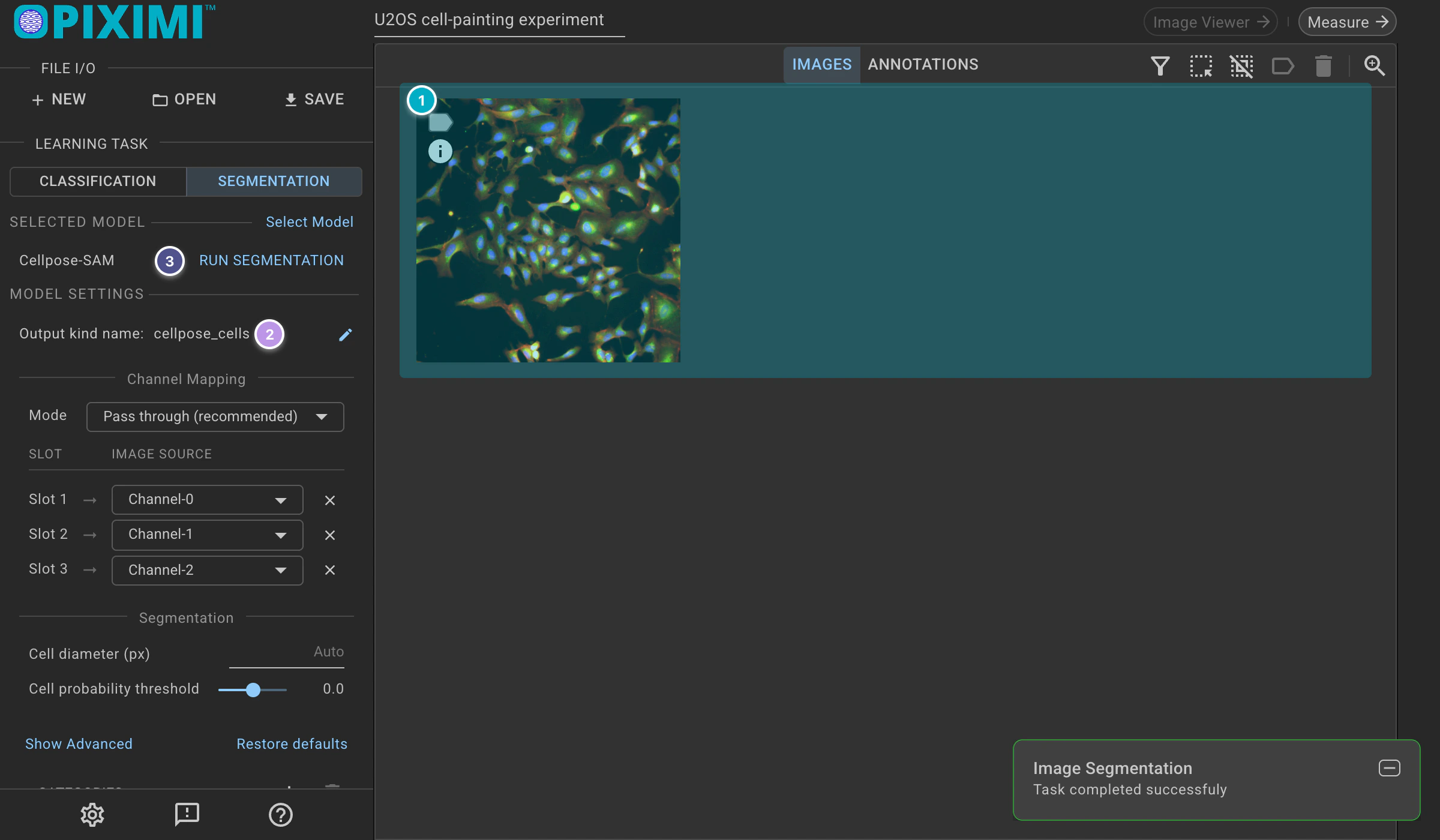Click the cellpose_cells output kind name
Image resolution: width=1440 pixels, height=840 pixels.
tap(202, 334)
